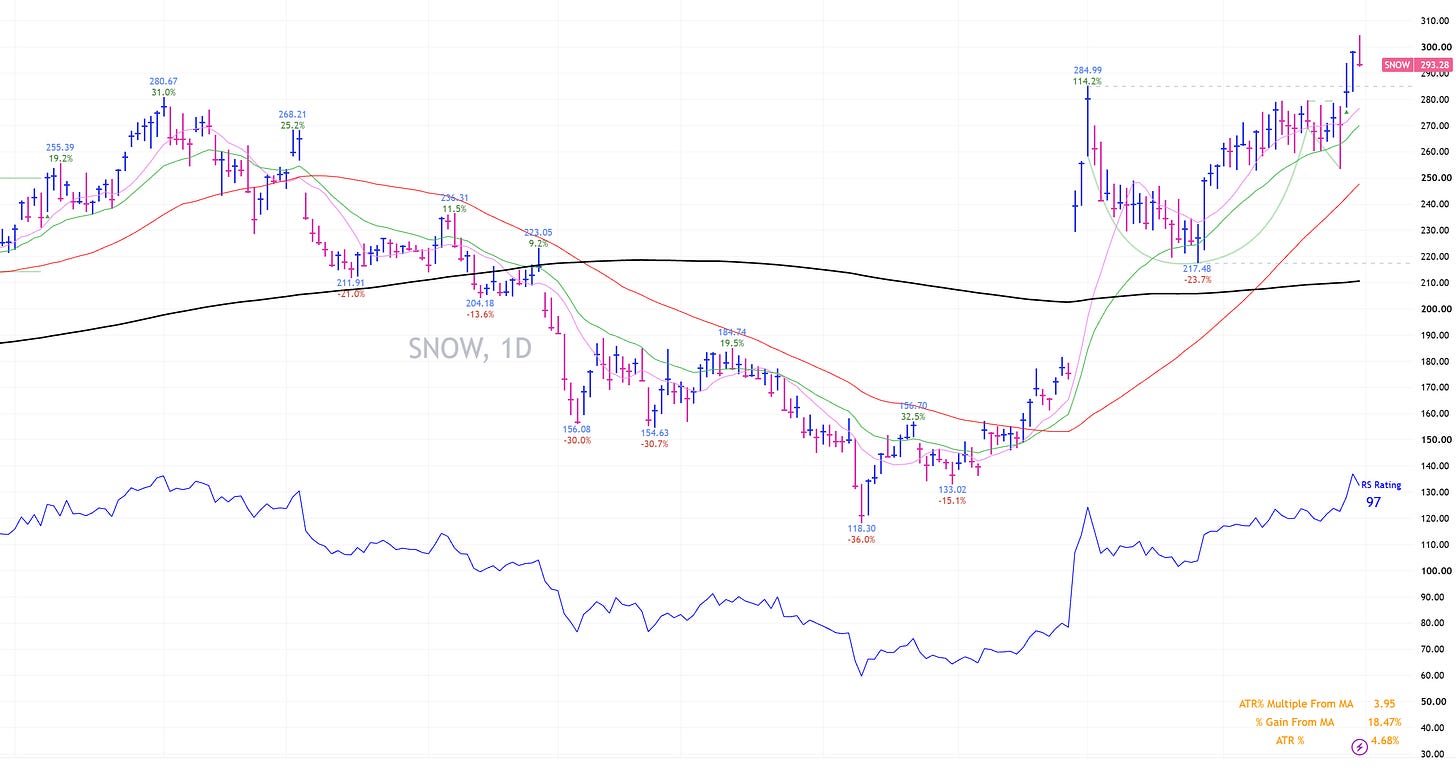Screen dimensions: 1456x771
Task: Select the -23.7% decline label
Action: pos(1196,280)
